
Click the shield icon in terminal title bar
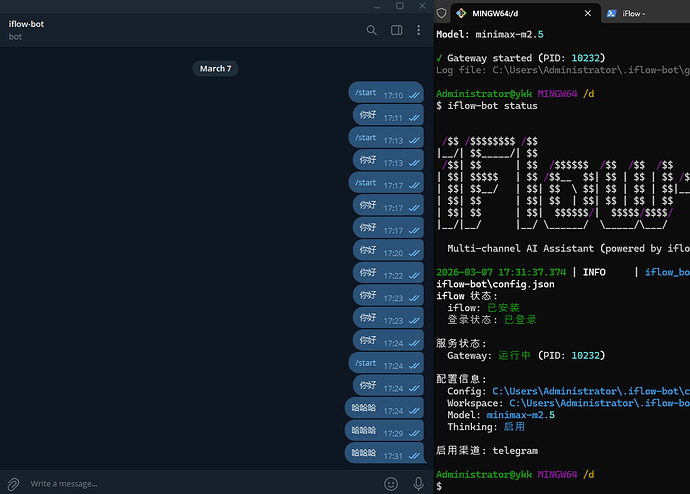pos(441,13)
